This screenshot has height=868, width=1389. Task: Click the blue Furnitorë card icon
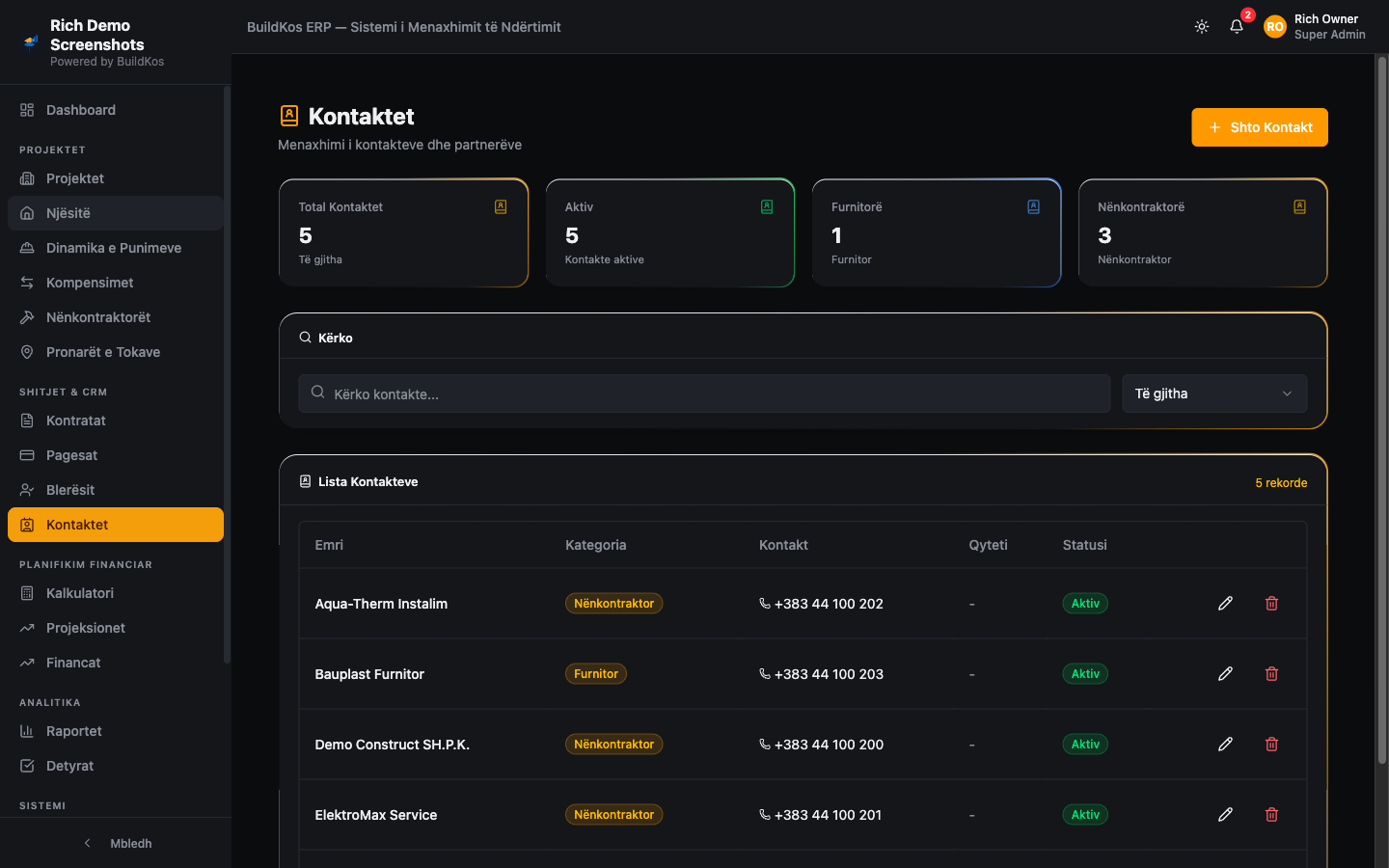[x=1033, y=206]
